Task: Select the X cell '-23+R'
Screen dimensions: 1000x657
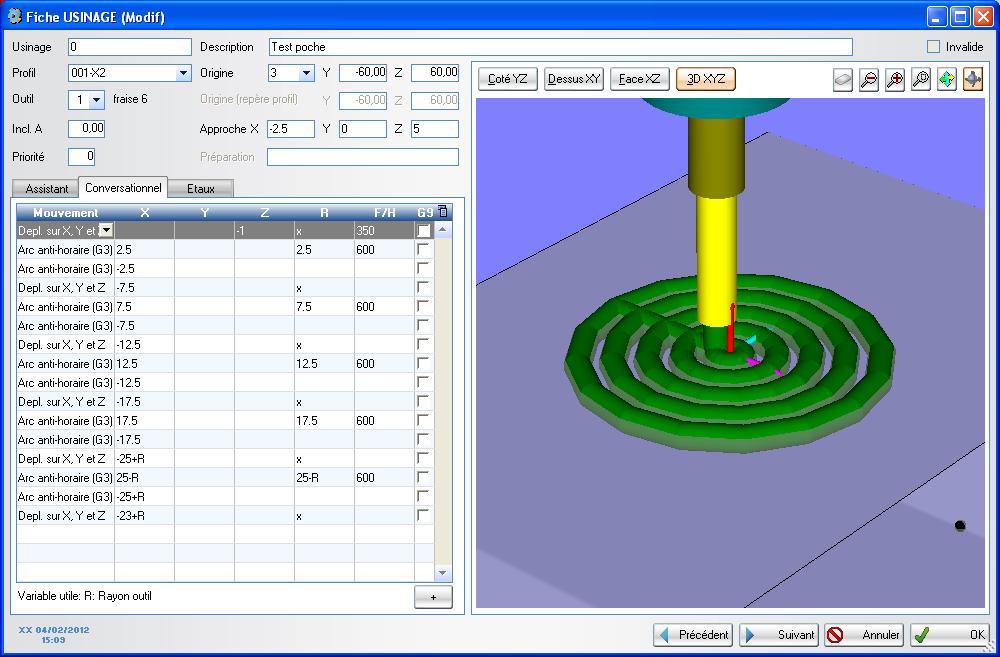Action: (144, 515)
